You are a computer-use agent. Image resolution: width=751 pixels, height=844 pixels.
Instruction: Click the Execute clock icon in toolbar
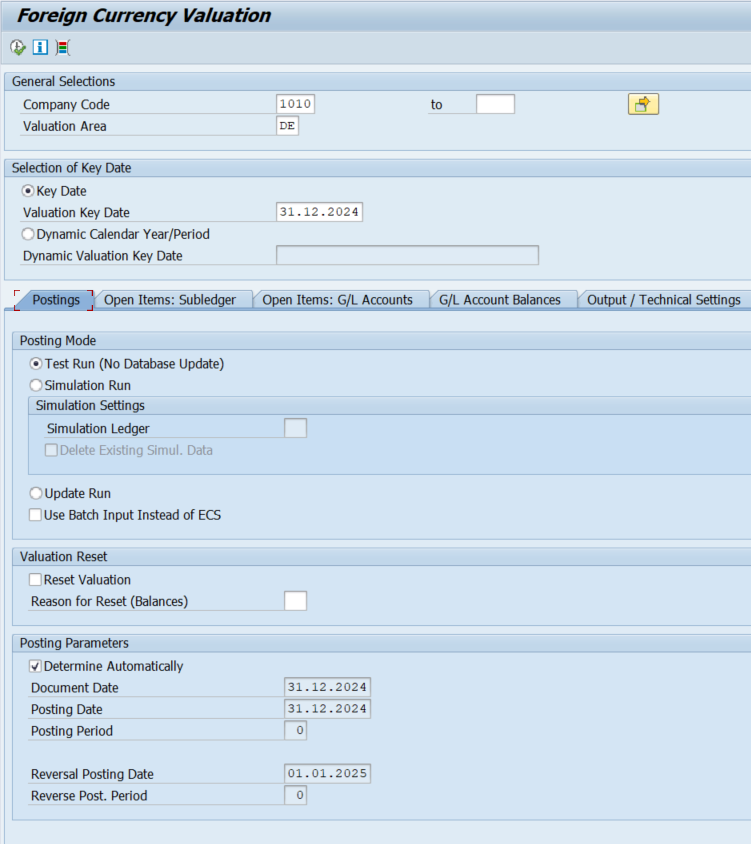tap(18, 47)
